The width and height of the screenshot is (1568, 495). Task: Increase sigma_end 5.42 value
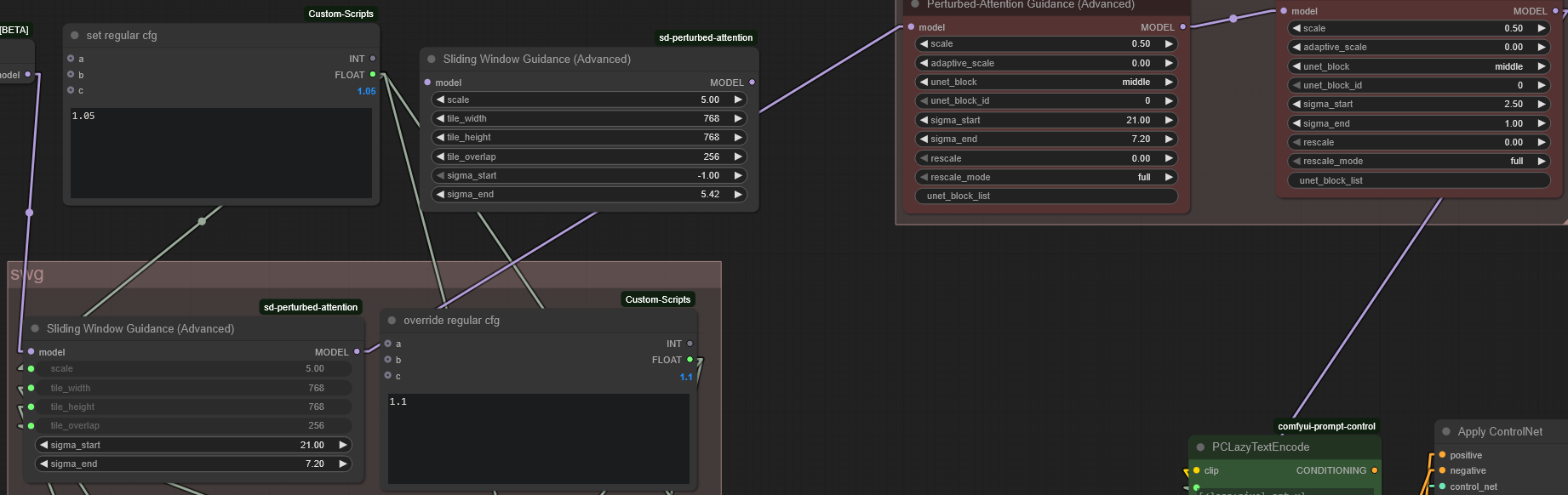[x=738, y=194]
